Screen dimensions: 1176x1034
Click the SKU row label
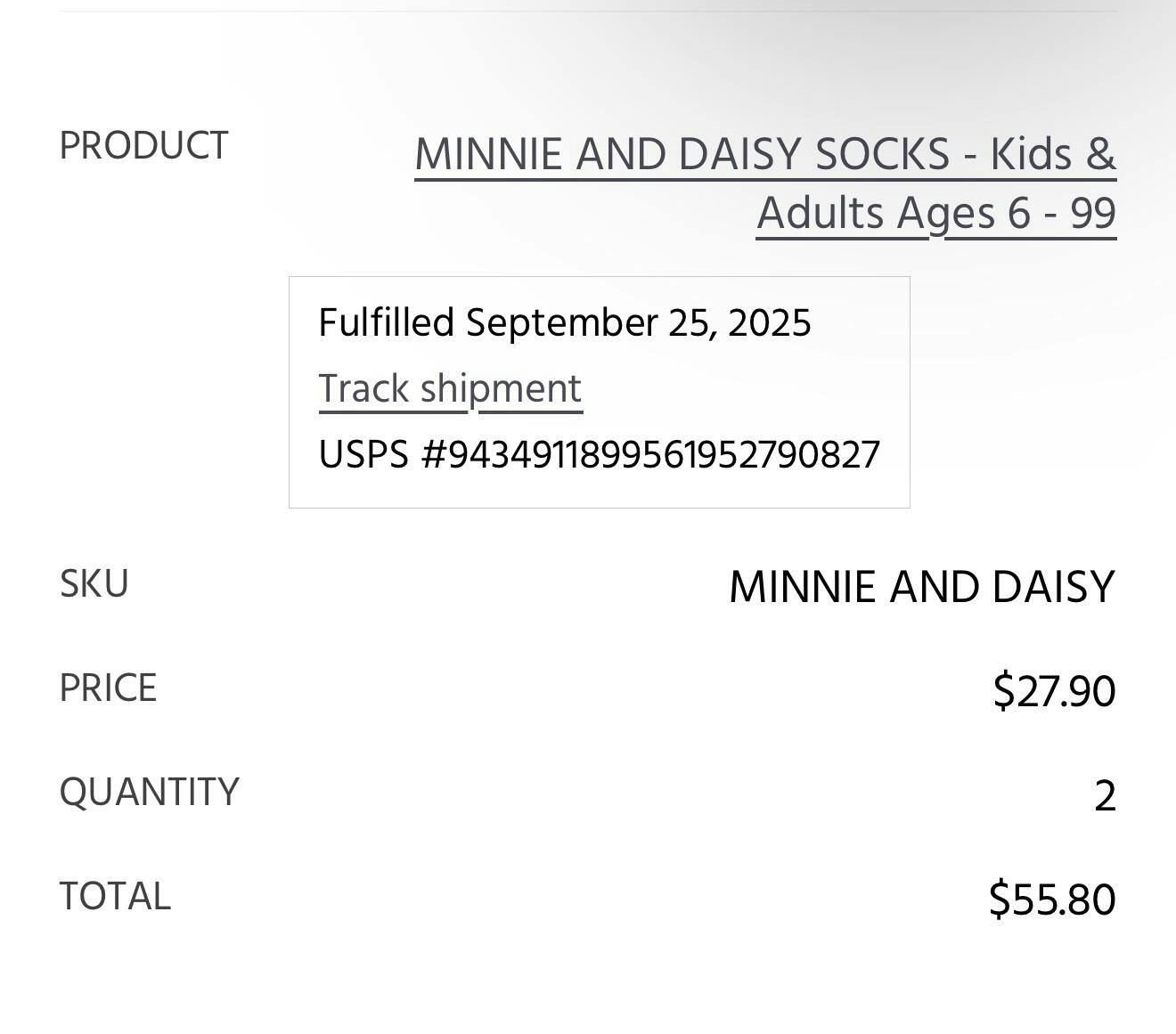(94, 585)
